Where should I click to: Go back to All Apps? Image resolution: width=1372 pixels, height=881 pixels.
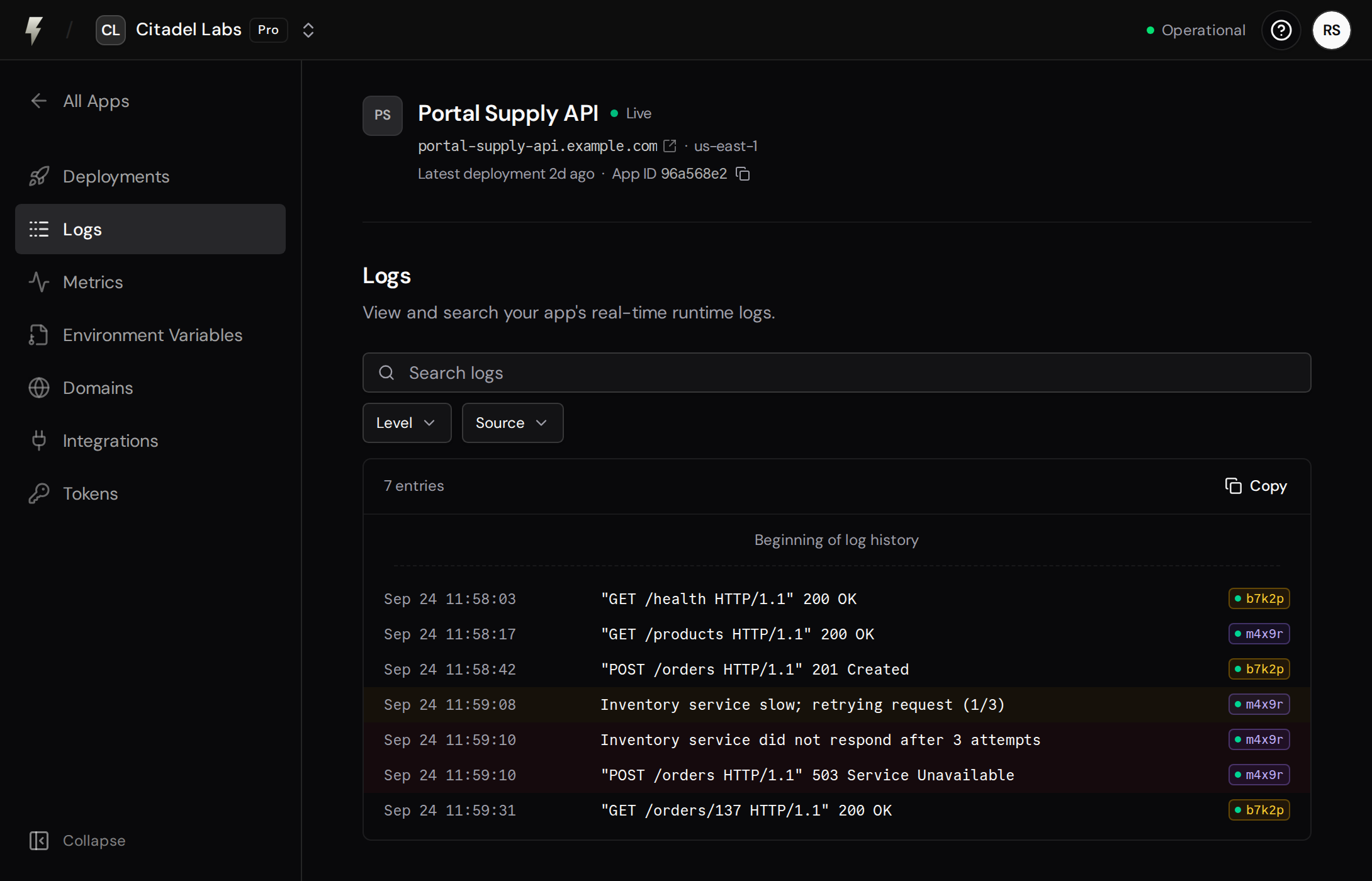(80, 101)
